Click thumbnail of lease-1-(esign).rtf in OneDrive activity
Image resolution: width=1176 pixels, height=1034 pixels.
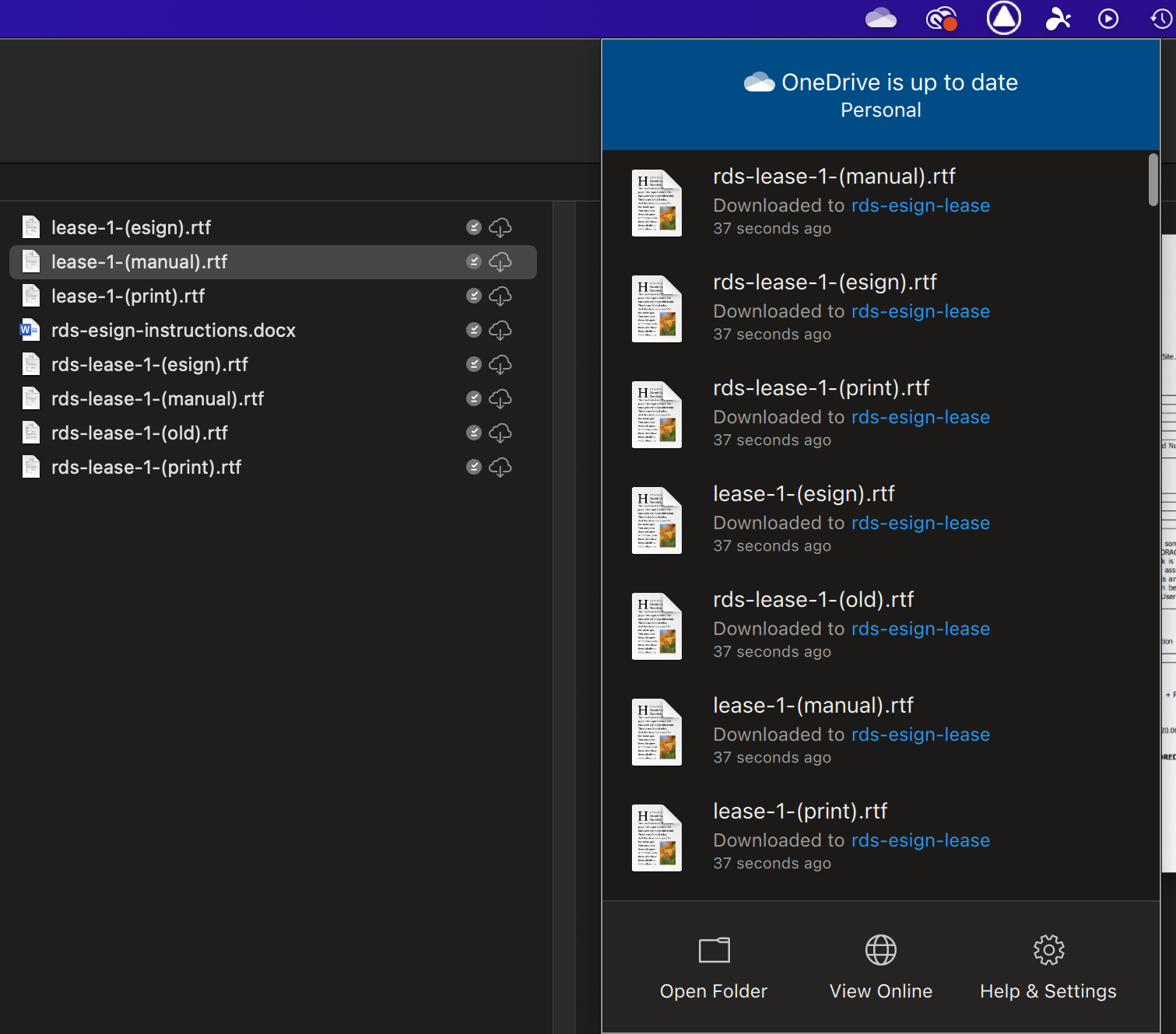[657, 521]
